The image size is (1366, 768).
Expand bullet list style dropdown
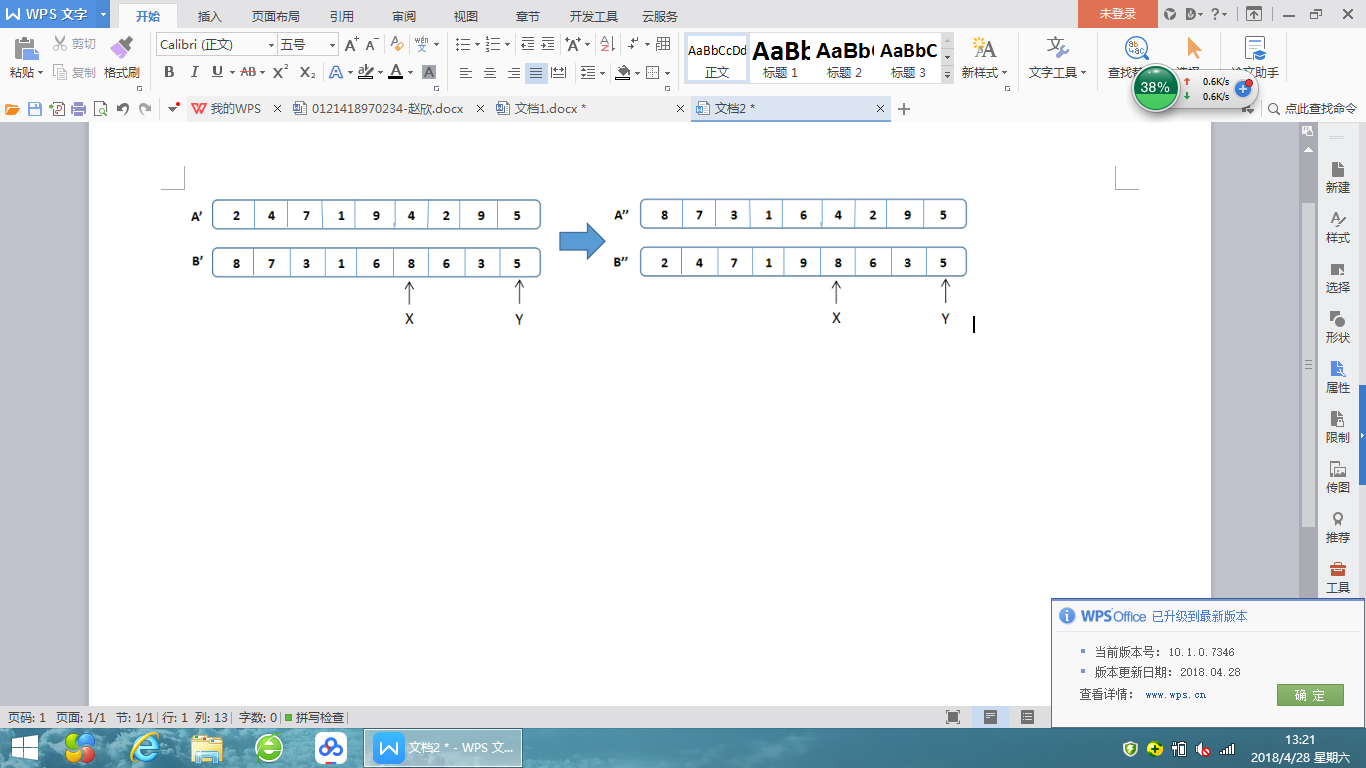coord(476,44)
